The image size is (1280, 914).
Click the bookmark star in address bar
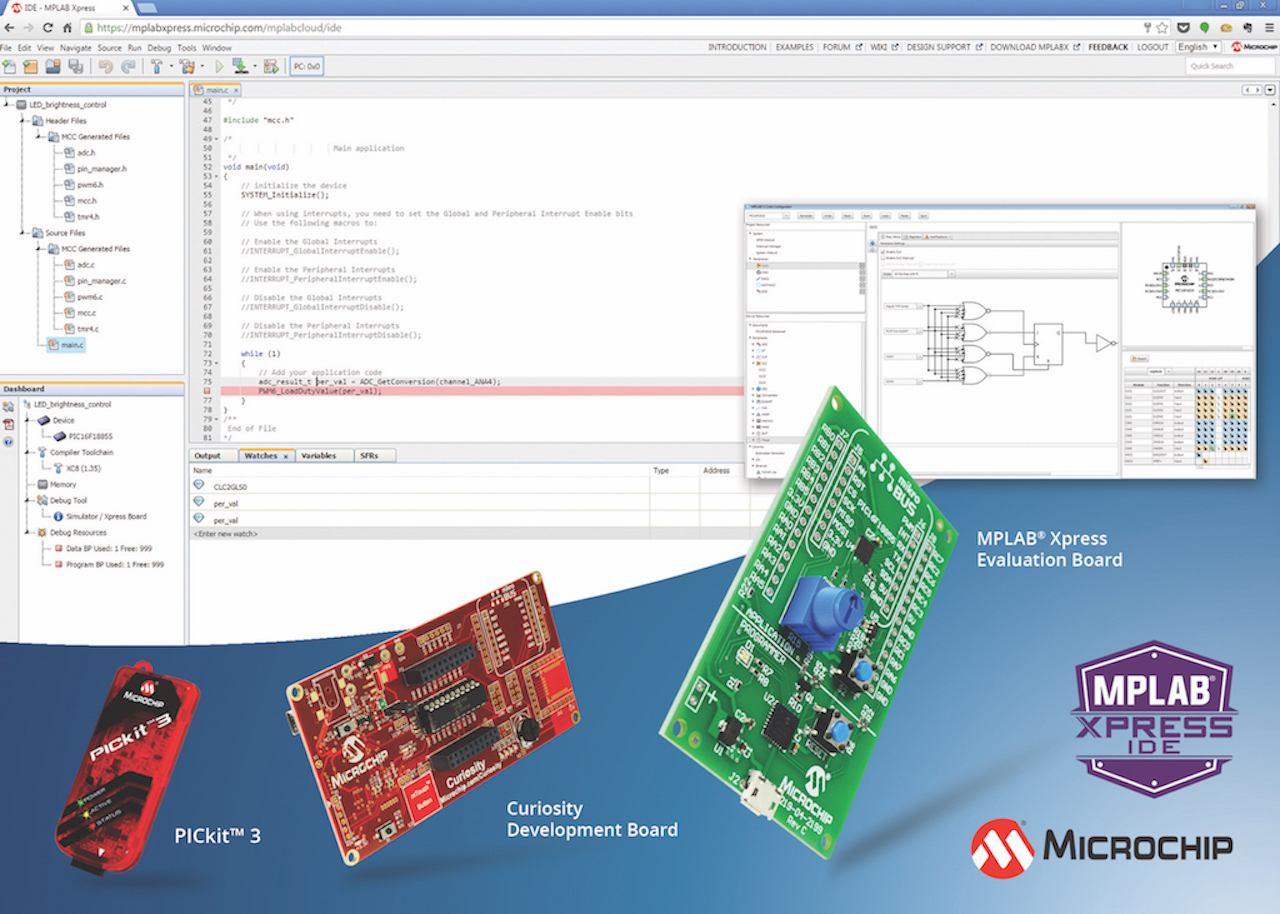tap(1162, 28)
